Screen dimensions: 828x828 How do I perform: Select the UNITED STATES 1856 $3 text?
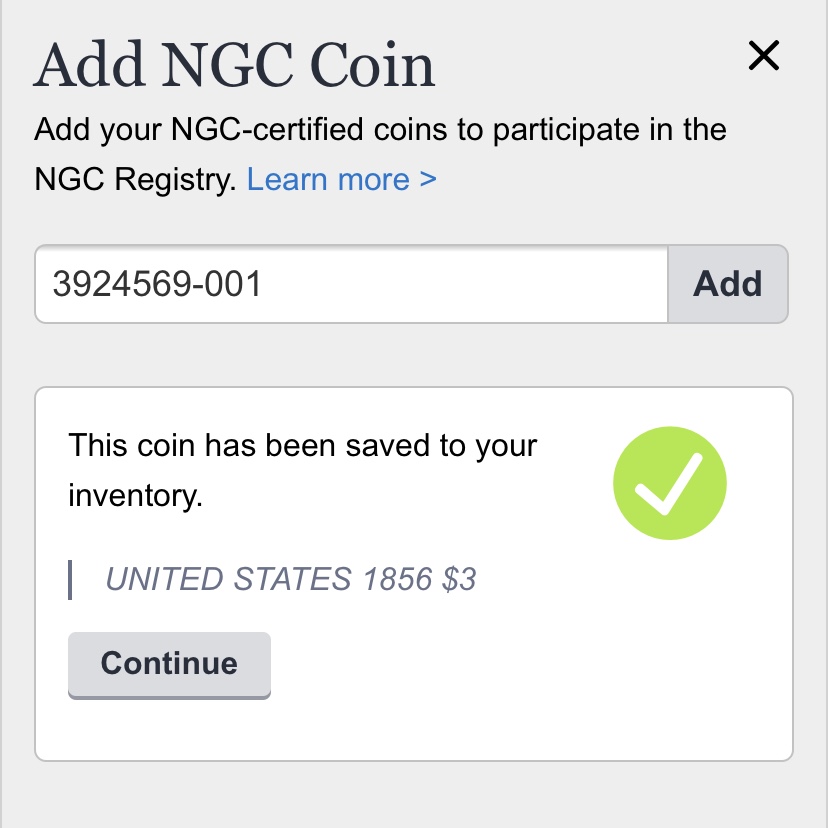pos(291,579)
